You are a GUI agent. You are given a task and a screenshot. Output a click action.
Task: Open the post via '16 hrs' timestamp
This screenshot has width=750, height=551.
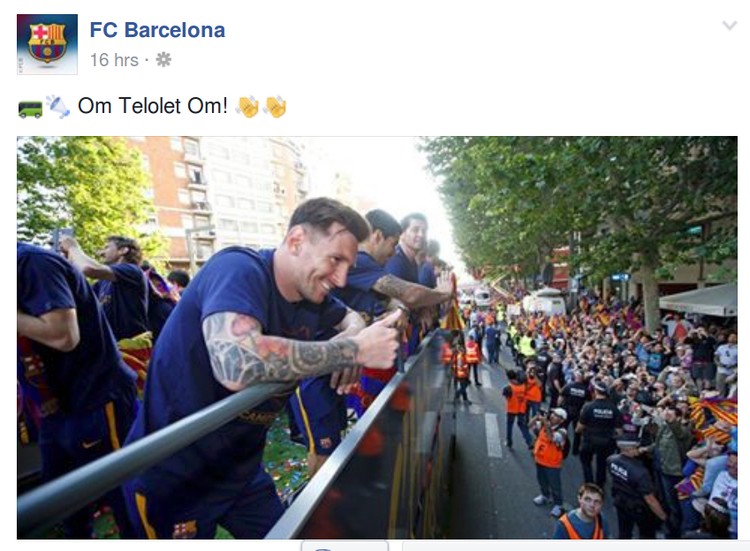coord(114,60)
